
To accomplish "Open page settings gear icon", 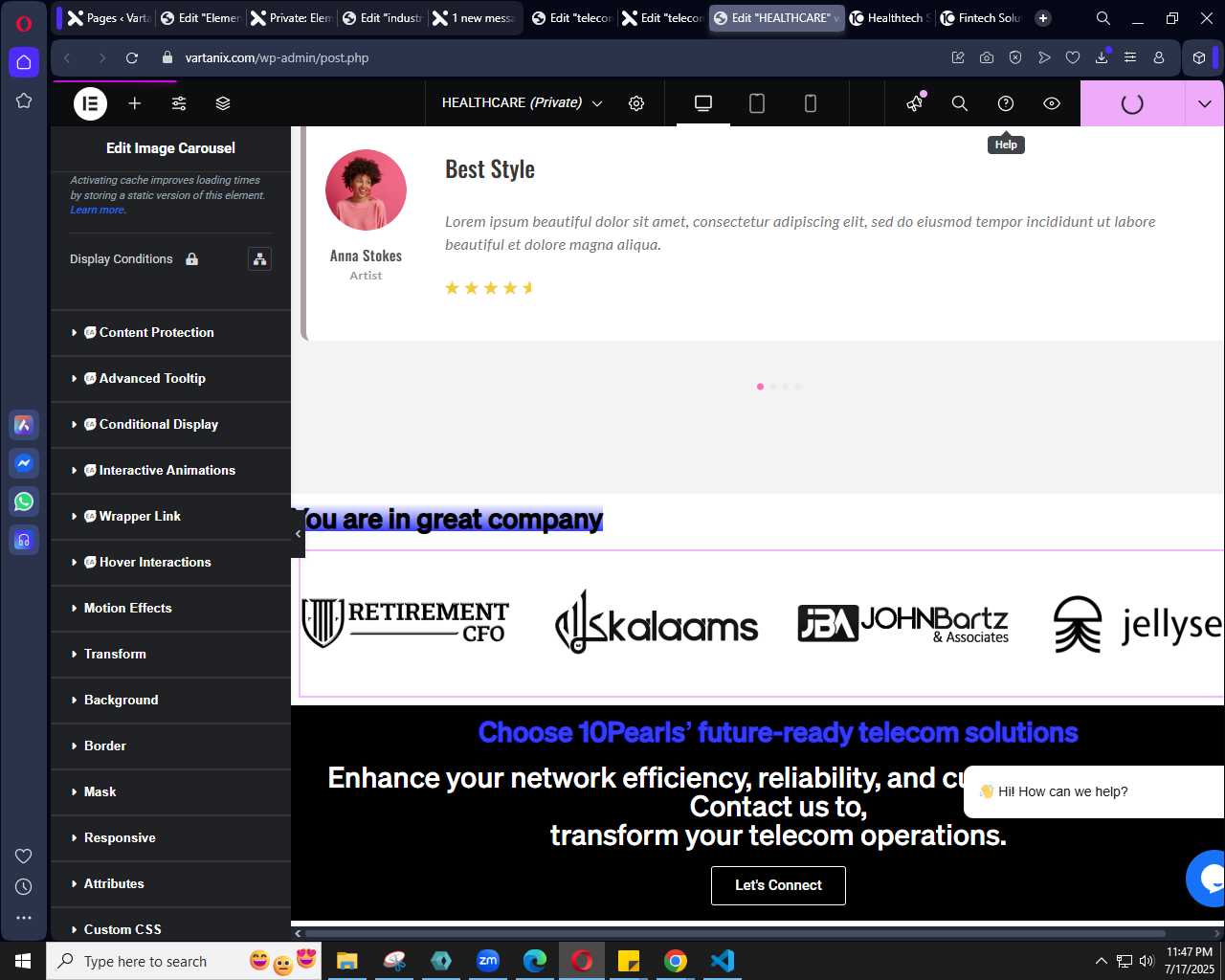I will pos(636,103).
